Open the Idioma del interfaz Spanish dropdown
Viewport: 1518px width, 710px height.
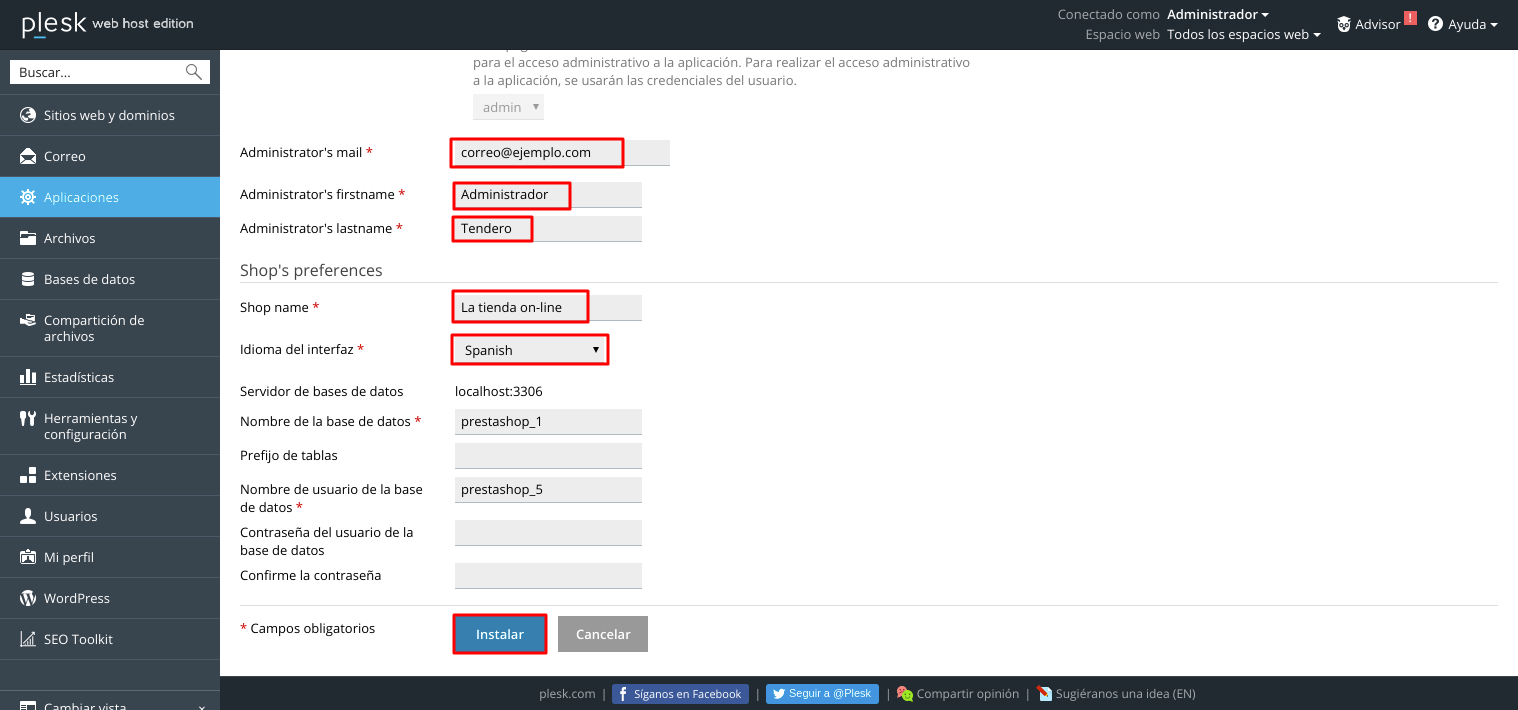pyautogui.click(x=530, y=350)
